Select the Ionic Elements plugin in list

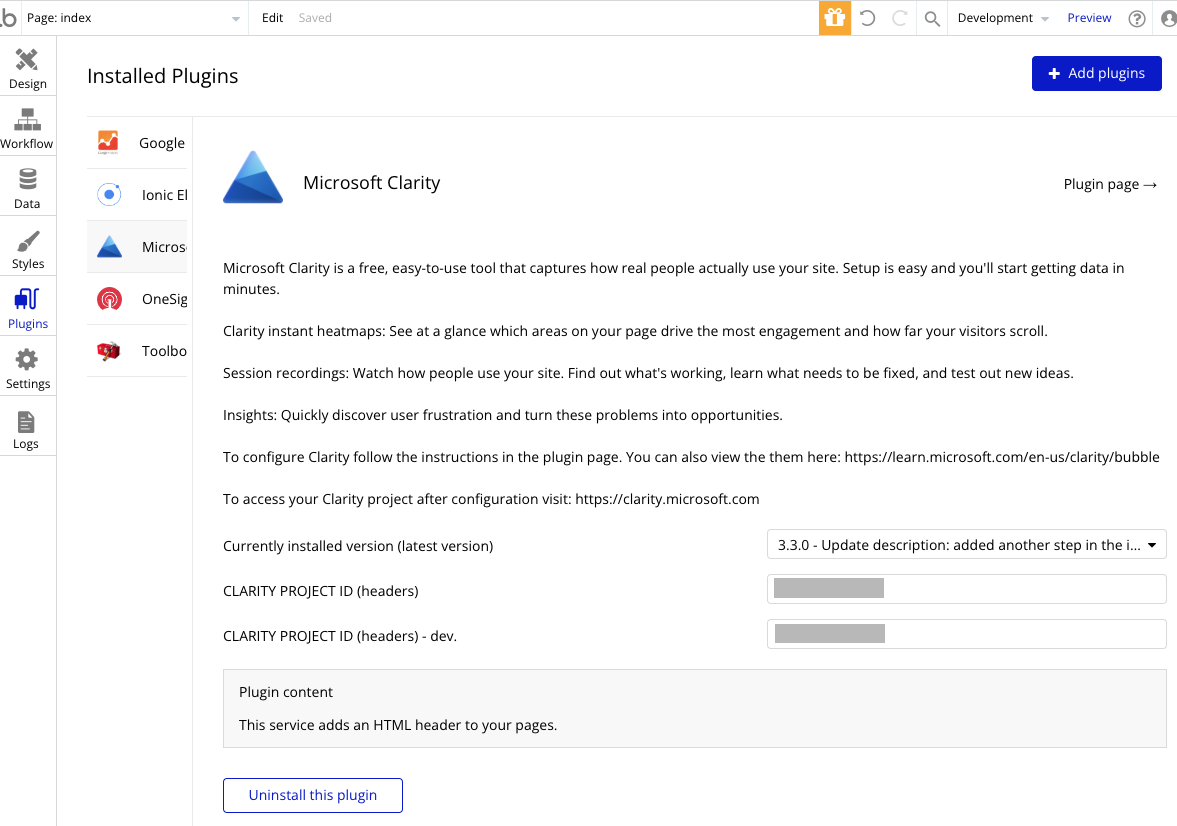[137, 195]
